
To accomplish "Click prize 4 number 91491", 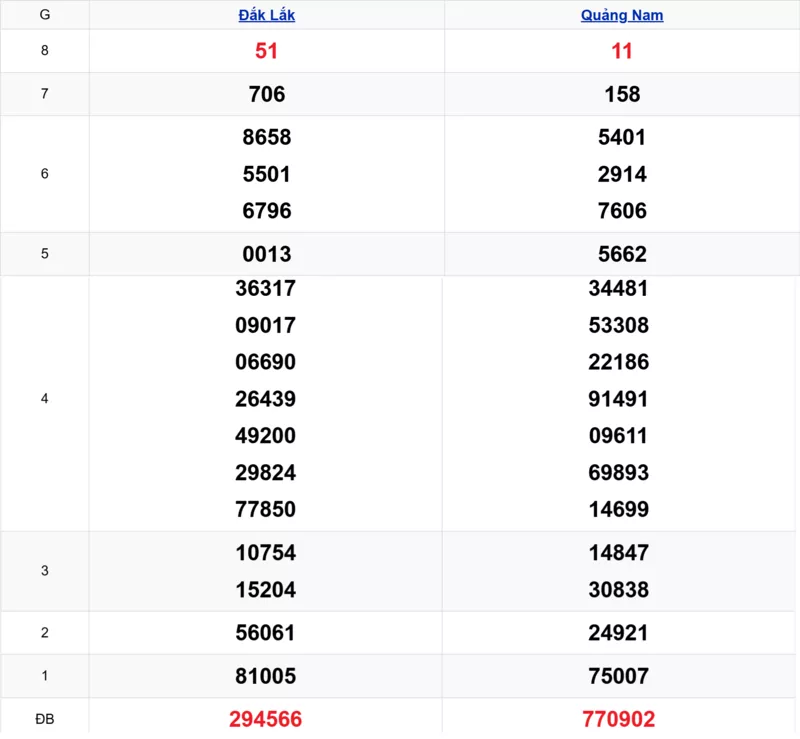I will click(x=619, y=399).
